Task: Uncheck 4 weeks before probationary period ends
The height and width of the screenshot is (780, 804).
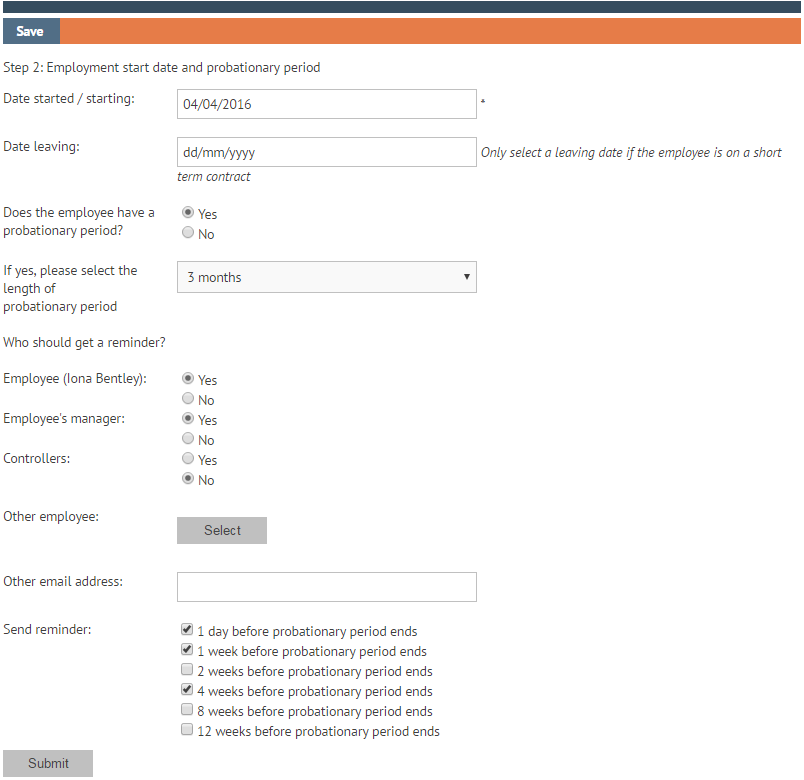Action: [186, 689]
